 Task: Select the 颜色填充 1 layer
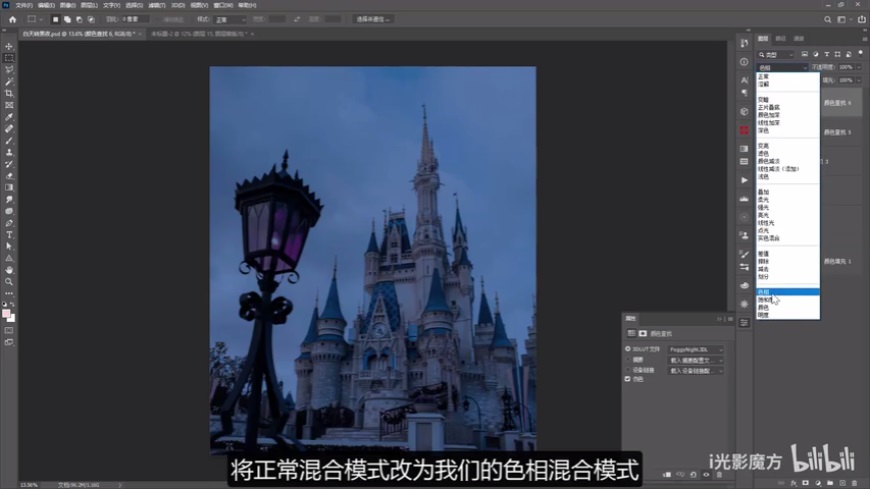[x=838, y=261]
